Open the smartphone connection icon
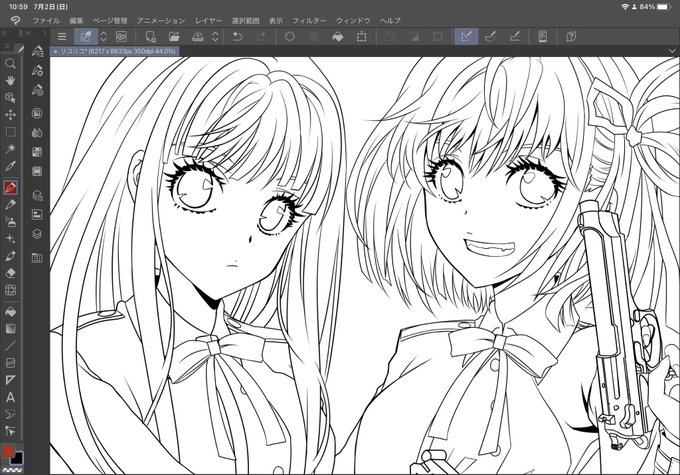 pos(543,37)
